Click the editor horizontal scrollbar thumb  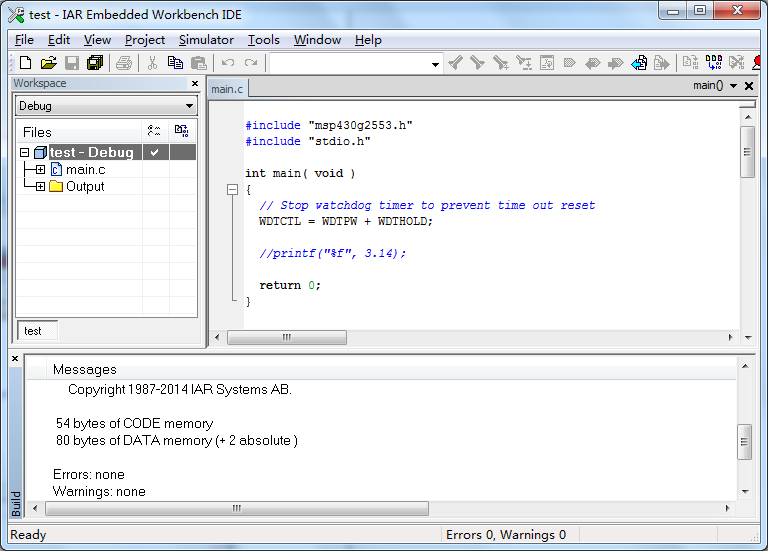point(287,337)
